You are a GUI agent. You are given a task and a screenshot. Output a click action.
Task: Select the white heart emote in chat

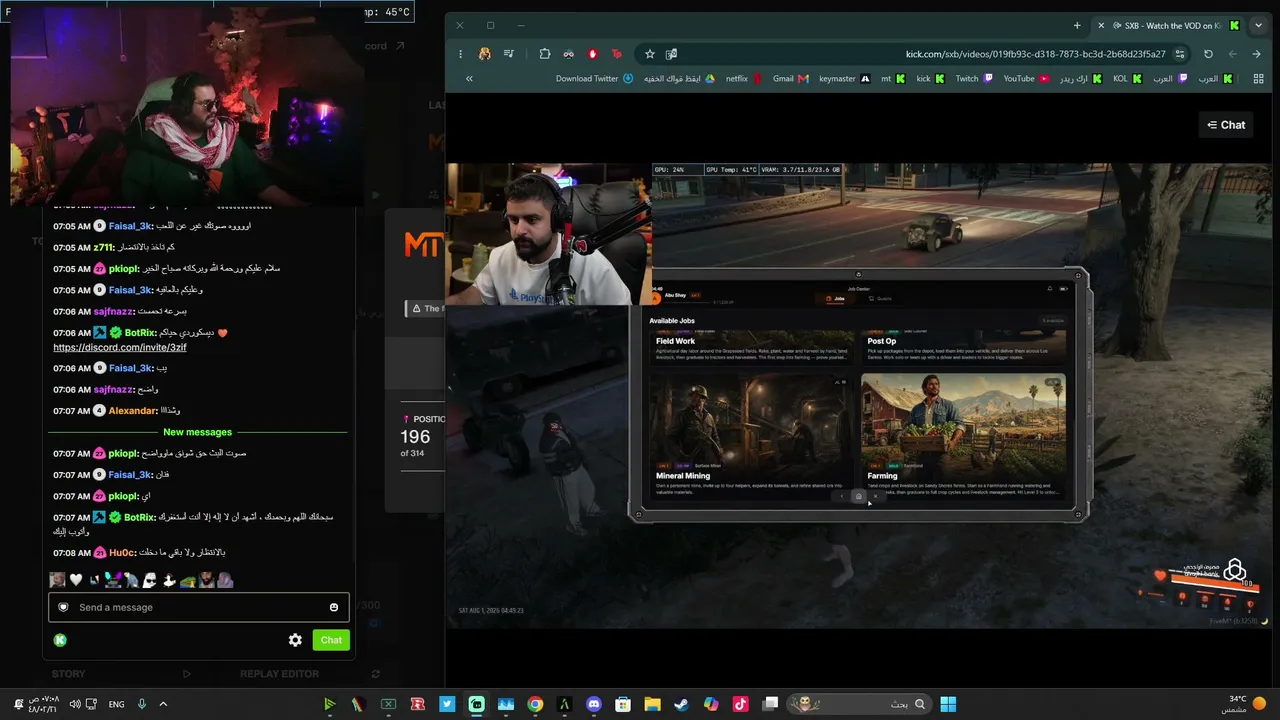[x=75, y=580]
